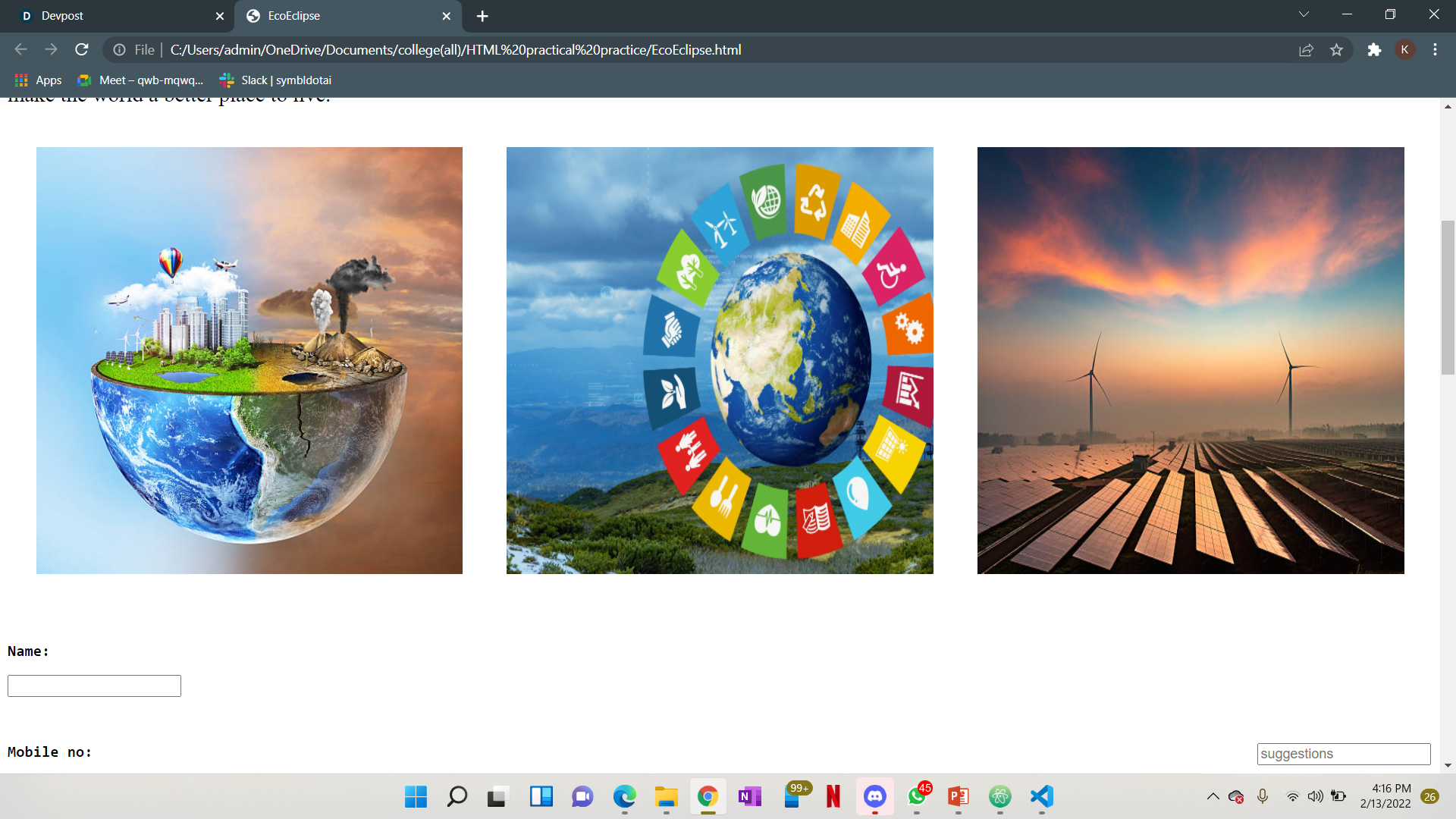
Task: Open PowerPoint from the taskbar
Action: pos(957,797)
